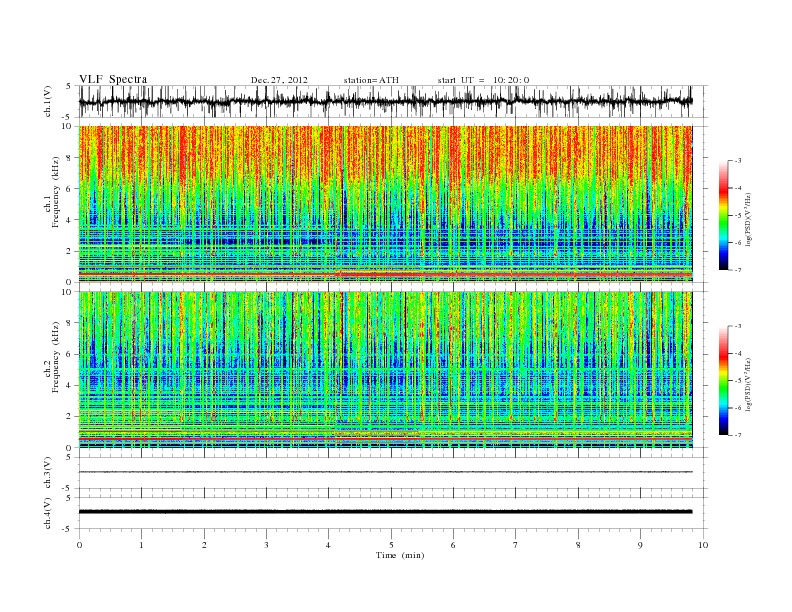
Task: Click the "8" time axis tick label
Action: pyautogui.click(x=578, y=545)
